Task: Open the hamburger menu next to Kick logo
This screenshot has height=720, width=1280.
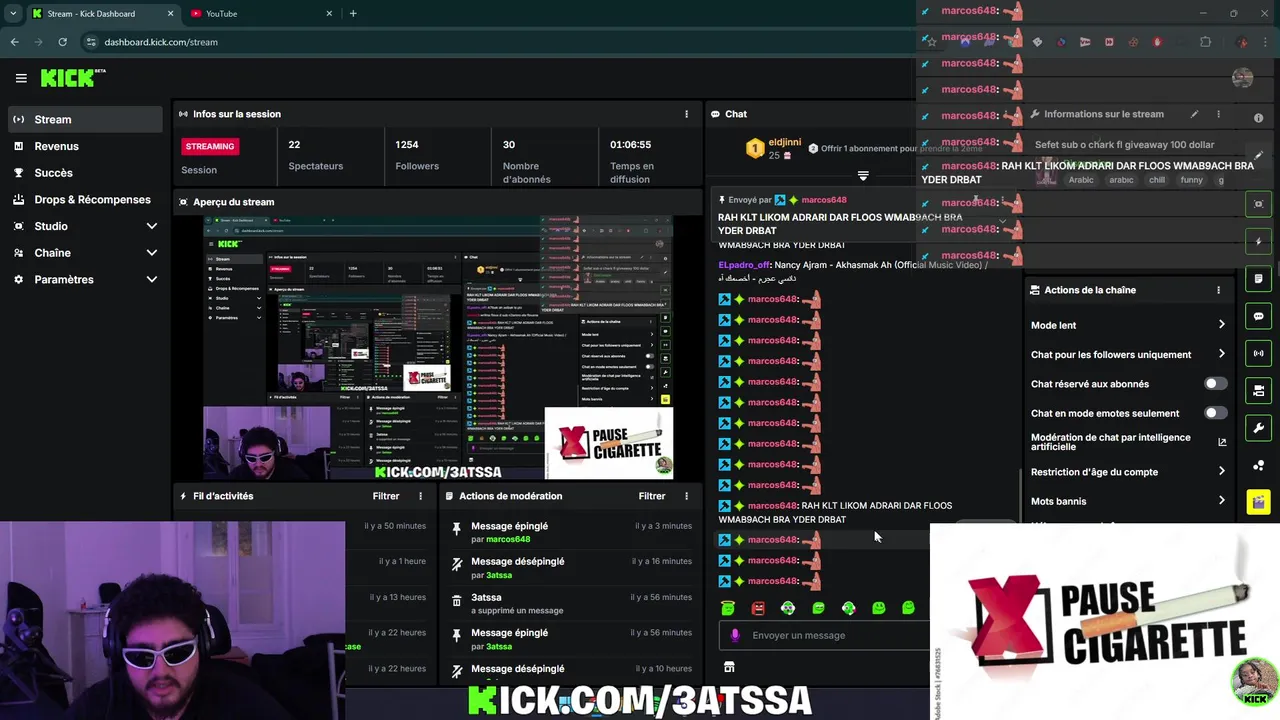Action: [21, 78]
